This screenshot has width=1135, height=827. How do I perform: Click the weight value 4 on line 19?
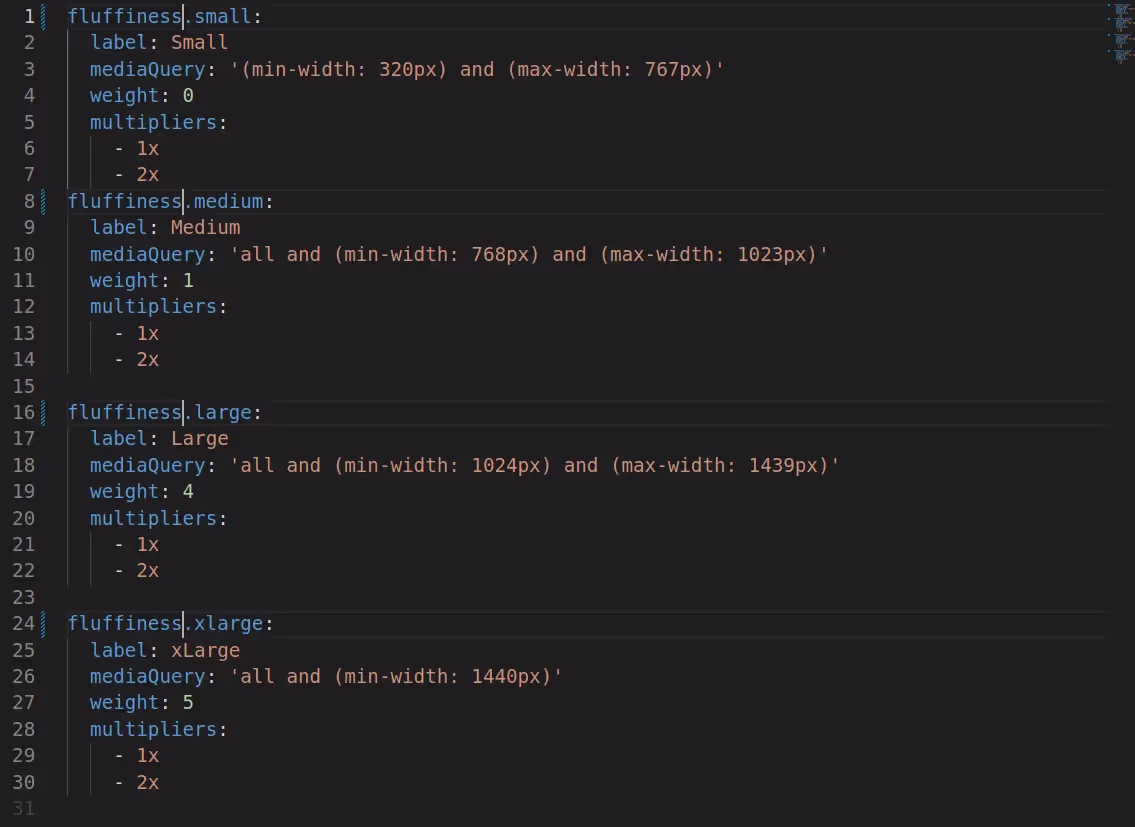[188, 492]
